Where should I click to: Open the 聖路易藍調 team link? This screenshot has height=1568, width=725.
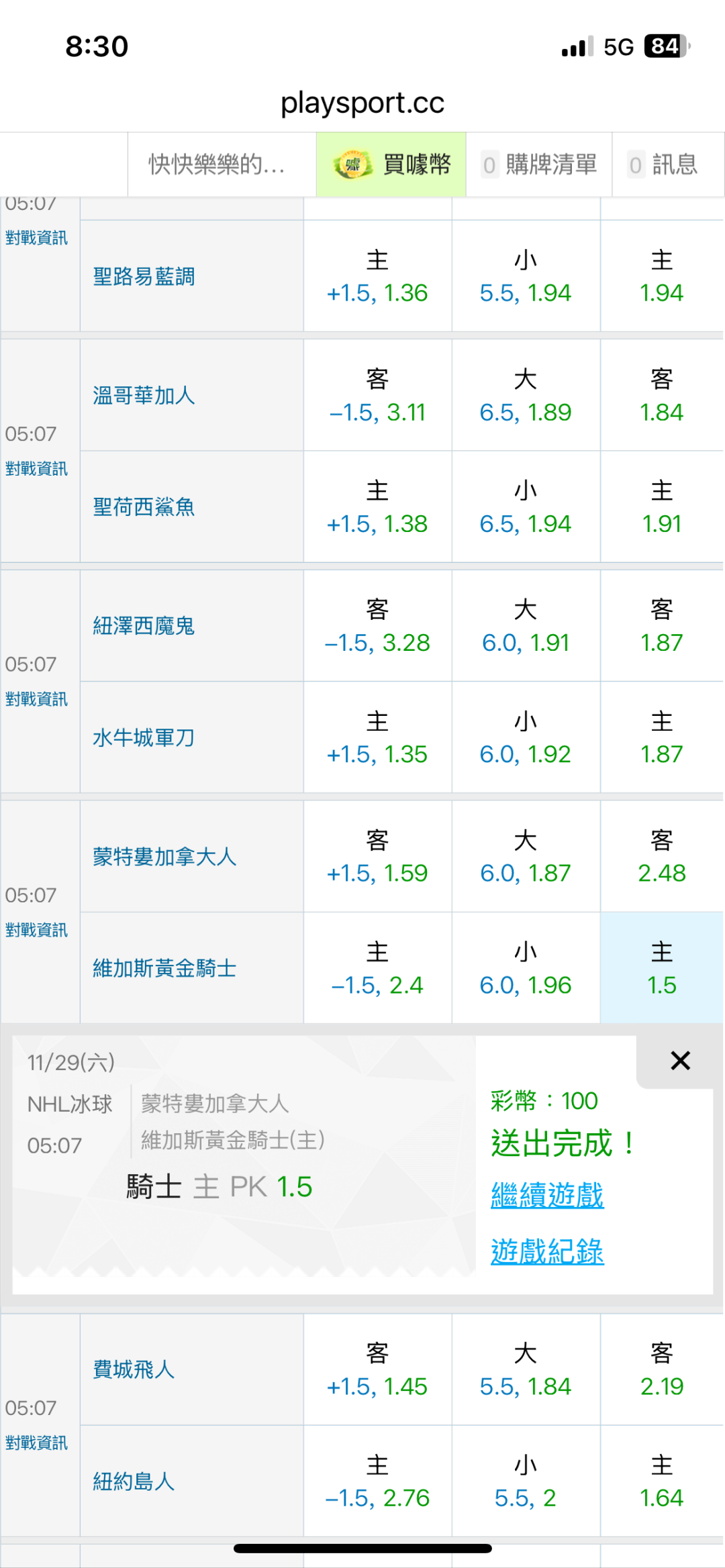(144, 276)
